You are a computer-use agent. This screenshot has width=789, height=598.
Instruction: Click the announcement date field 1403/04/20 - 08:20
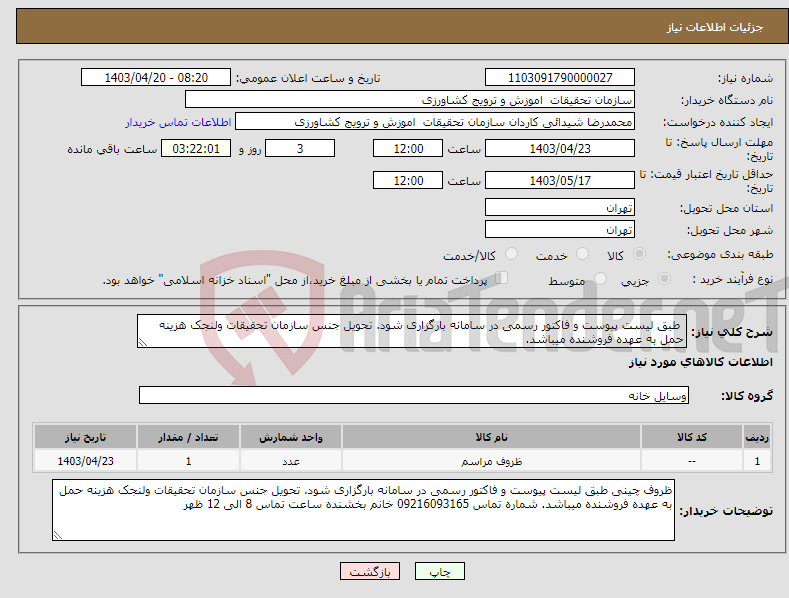[156, 78]
